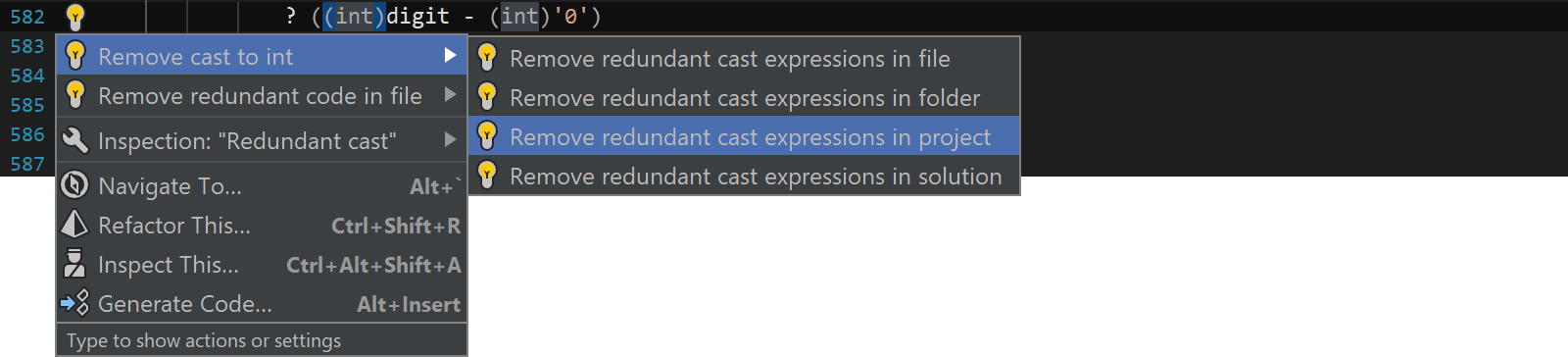The image size is (1568, 357).
Task: Click the lightbulb icon beside line 582
Action: coord(74,16)
